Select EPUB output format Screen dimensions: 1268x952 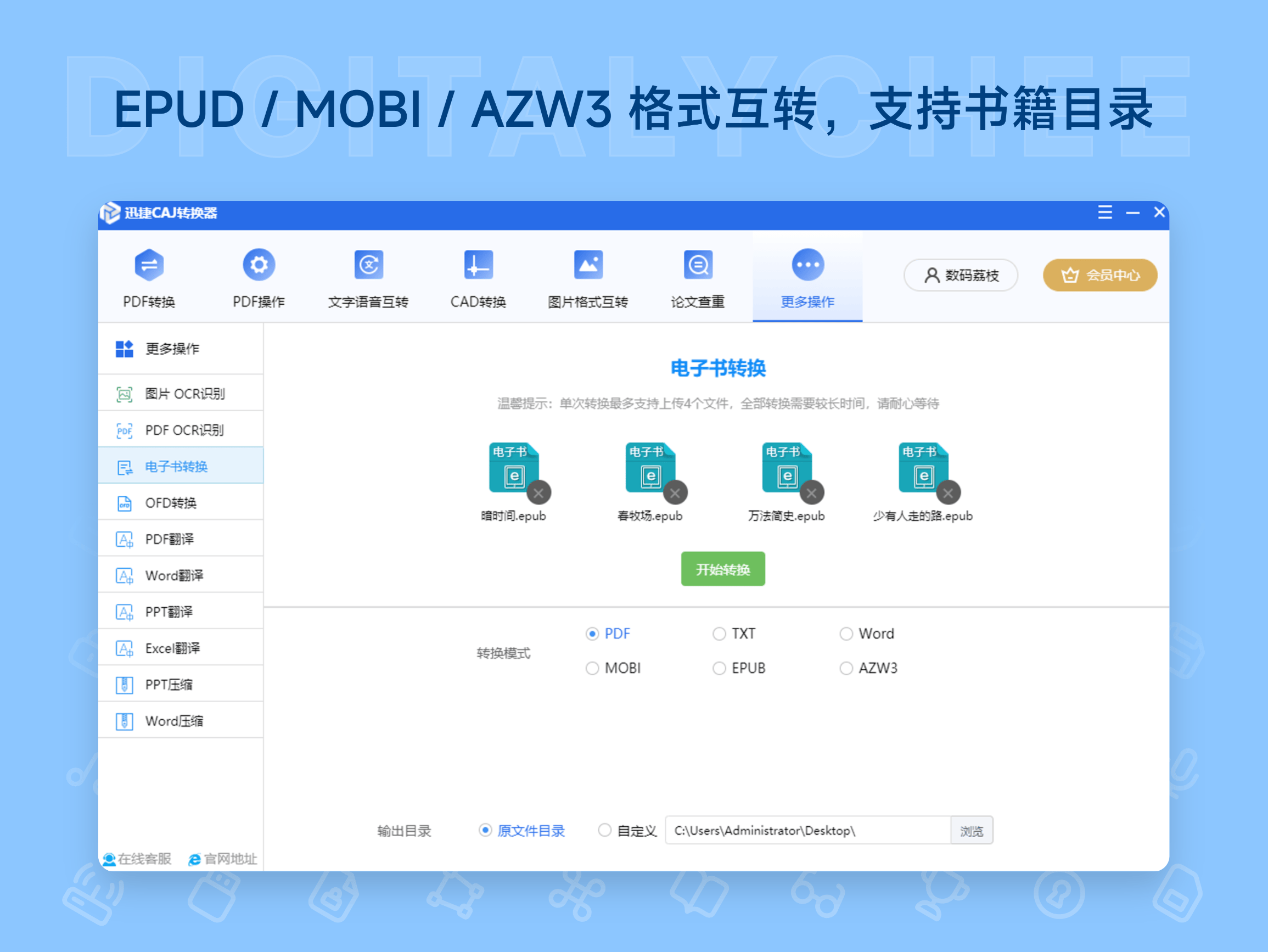coord(719,668)
